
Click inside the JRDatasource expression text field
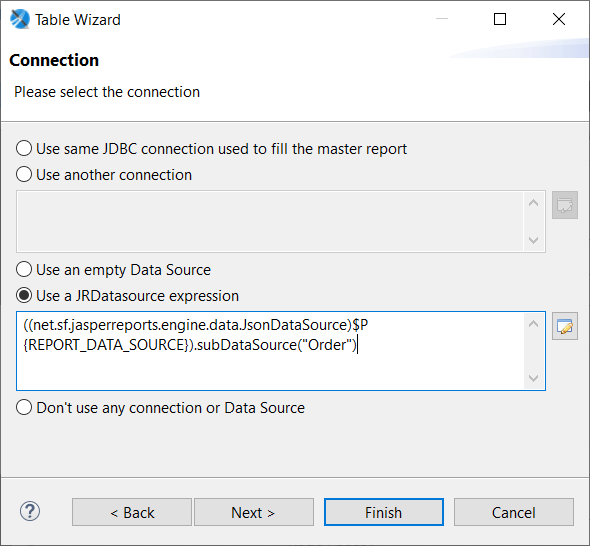point(270,351)
